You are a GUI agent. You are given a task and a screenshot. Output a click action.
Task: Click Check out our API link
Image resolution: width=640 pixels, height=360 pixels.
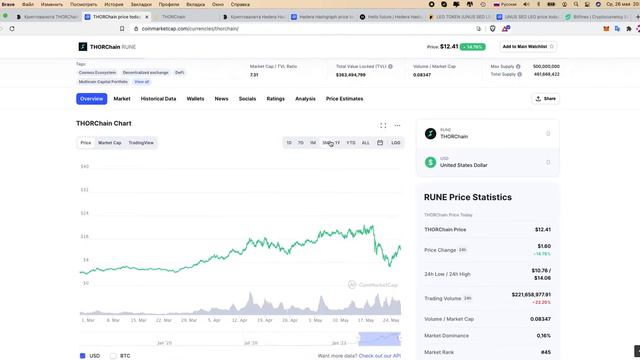(x=380, y=356)
